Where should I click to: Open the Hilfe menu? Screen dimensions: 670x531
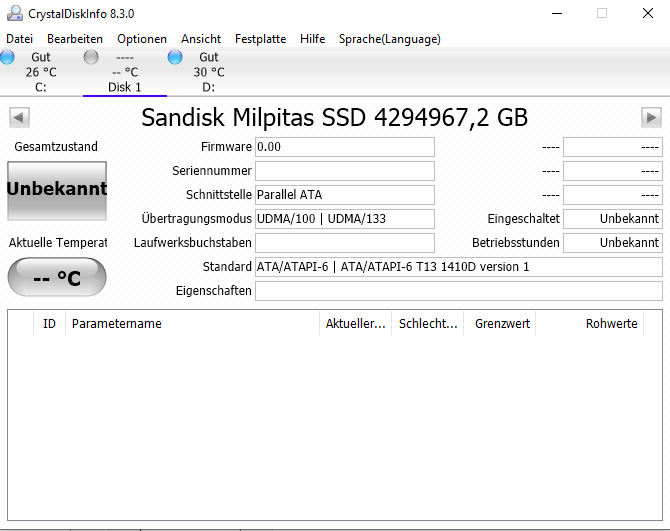point(312,39)
